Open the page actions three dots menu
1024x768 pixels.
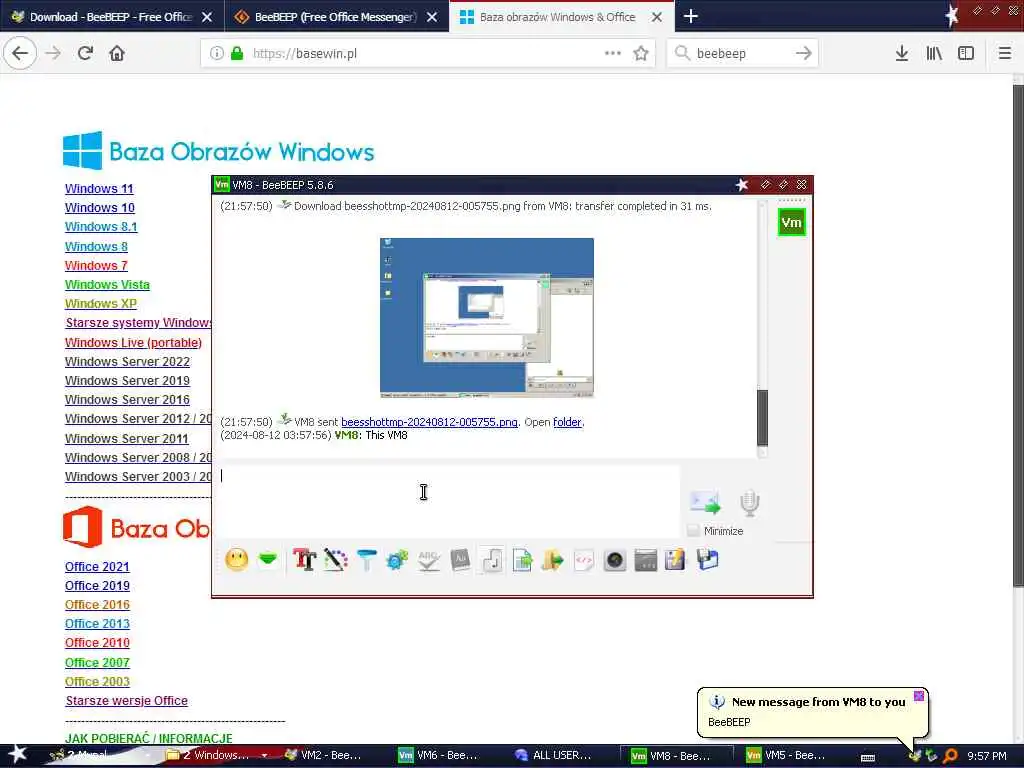613,53
